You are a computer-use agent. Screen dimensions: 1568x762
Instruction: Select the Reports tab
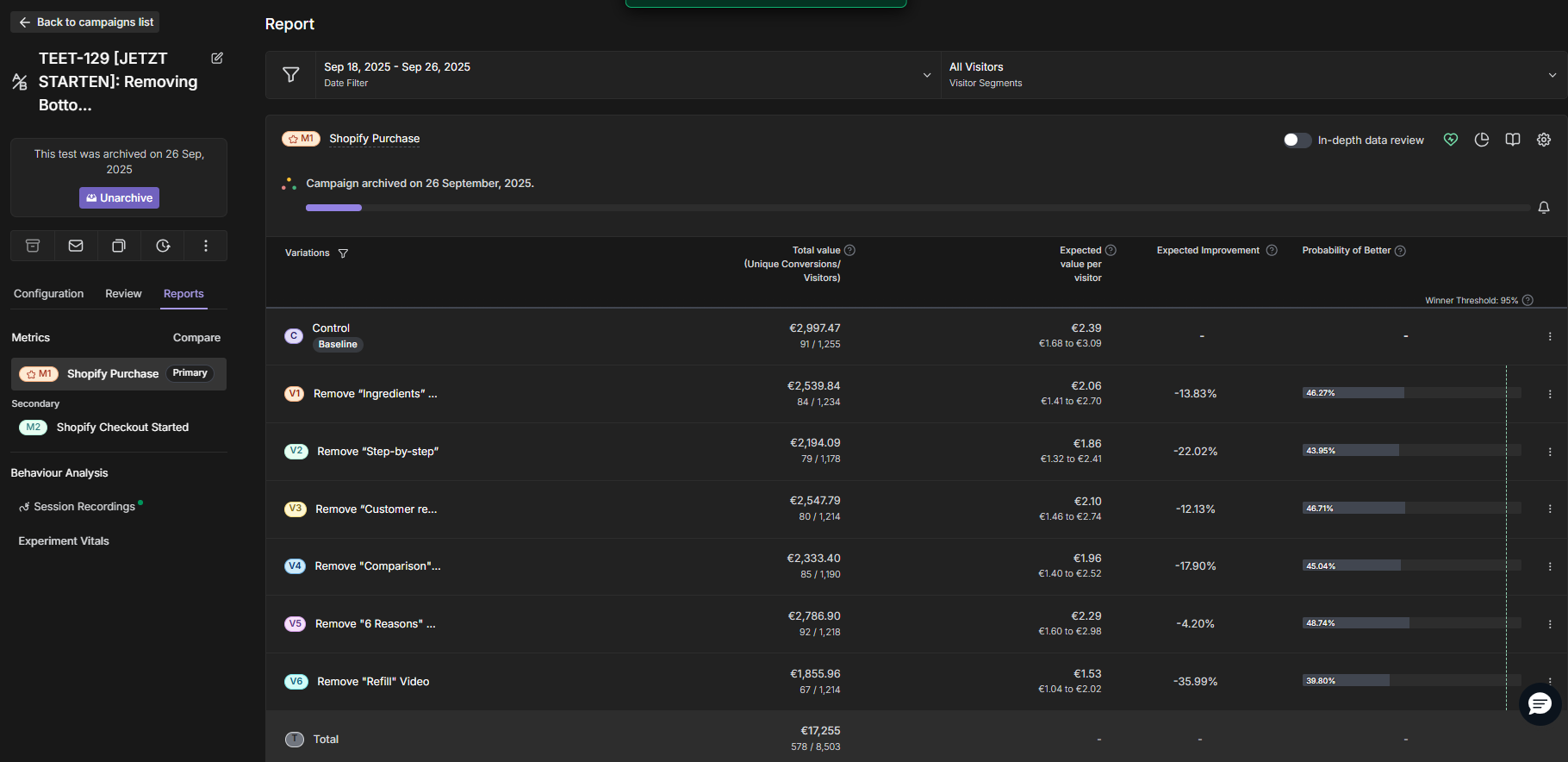184,294
